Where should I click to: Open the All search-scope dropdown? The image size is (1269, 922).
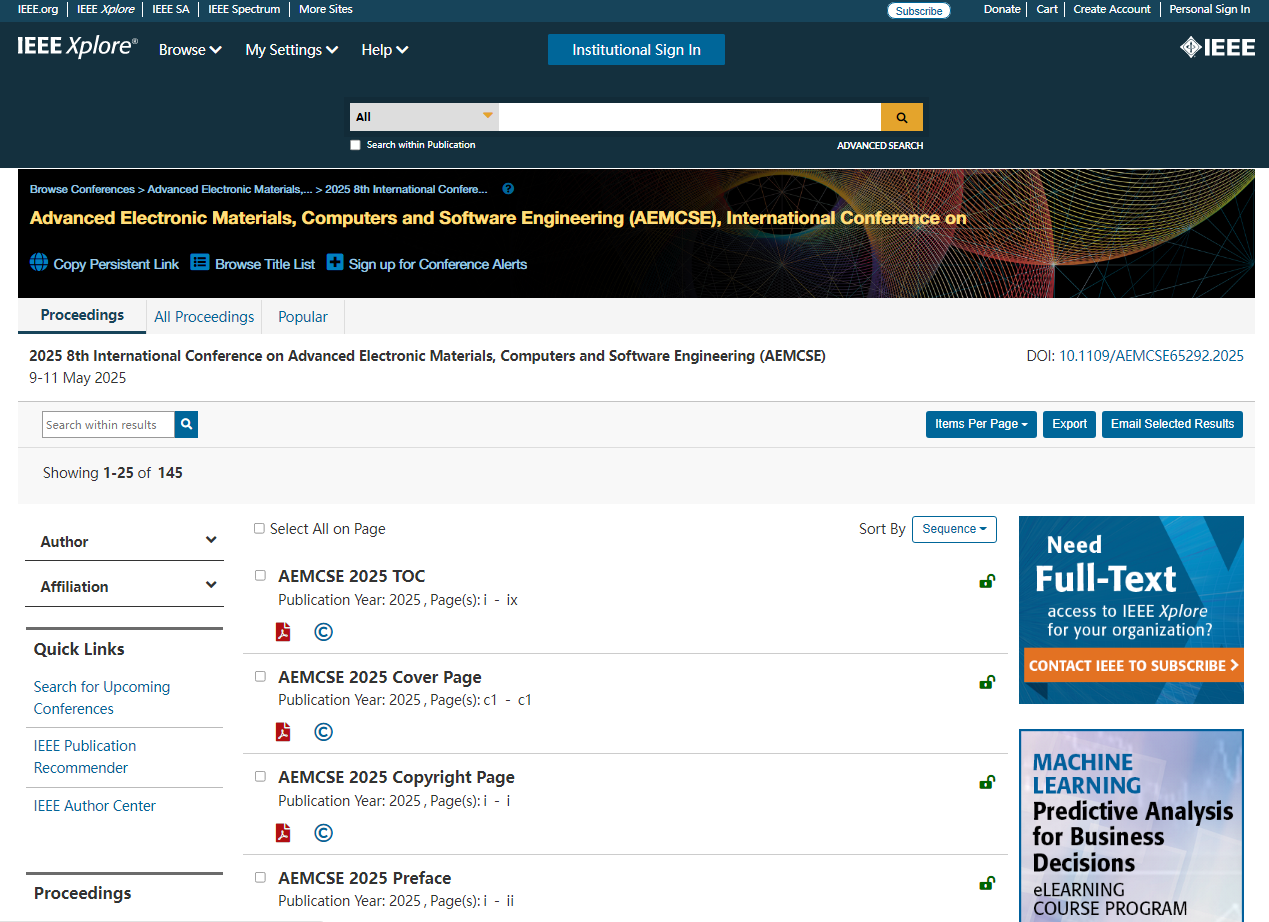(424, 117)
